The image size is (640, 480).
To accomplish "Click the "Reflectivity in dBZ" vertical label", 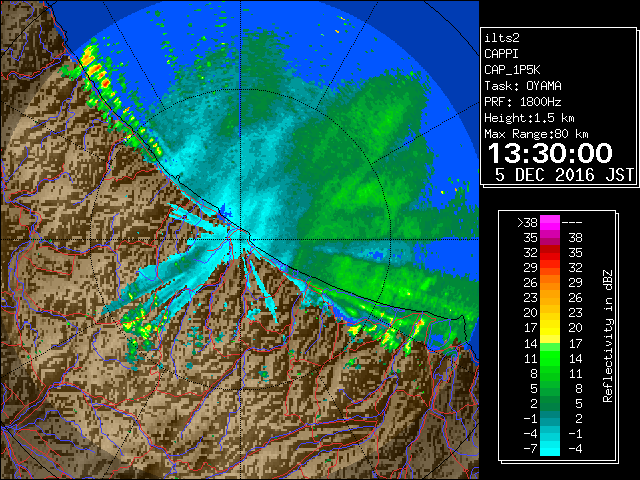I will (x=607, y=336).
